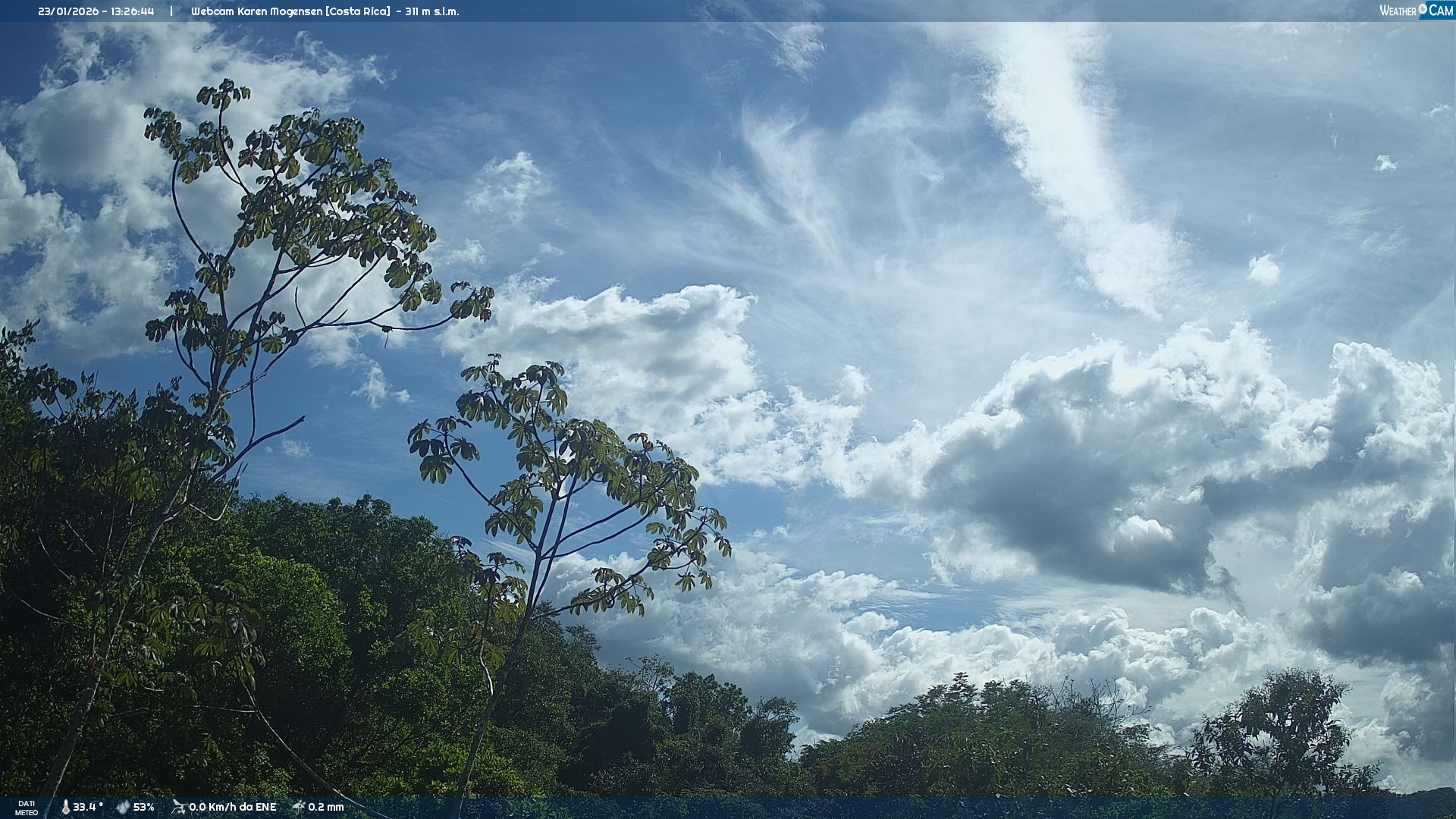This screenshot has height=819, width=1456.
Task: Click the 53% humidity value
Action: click(x=144, y=807)
